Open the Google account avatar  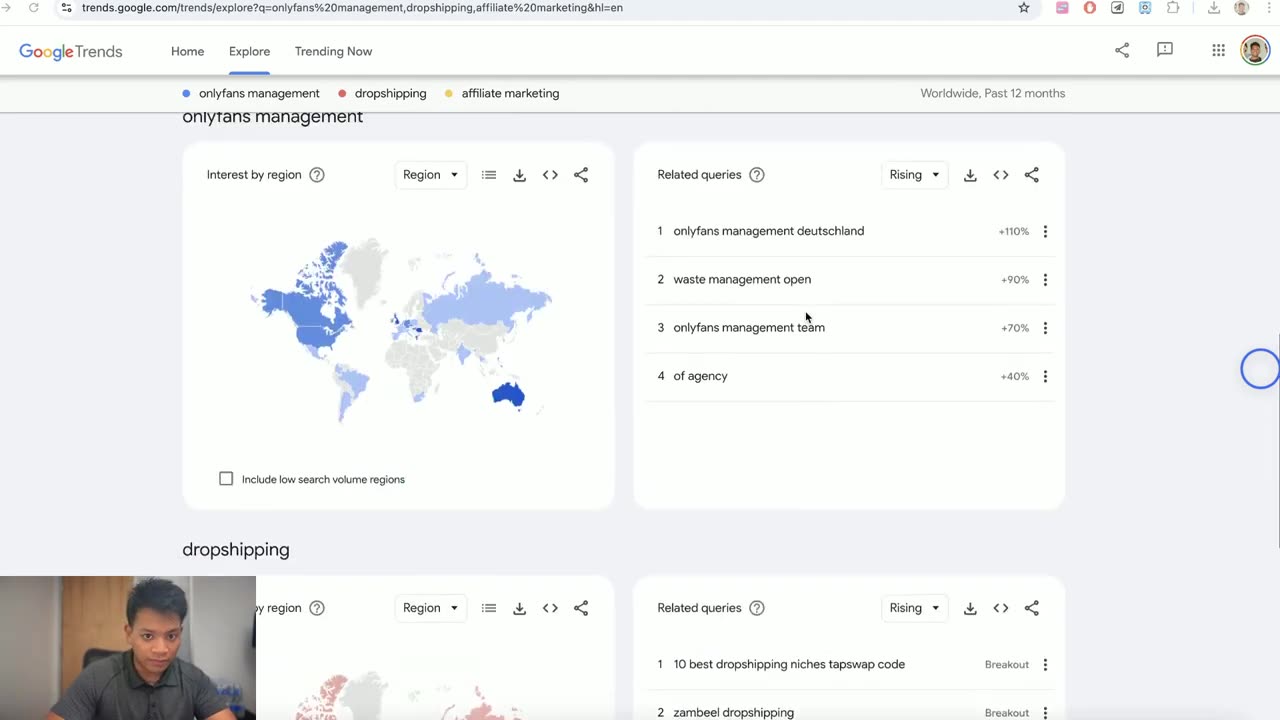pyautogui.click(x=1255, y=50)
